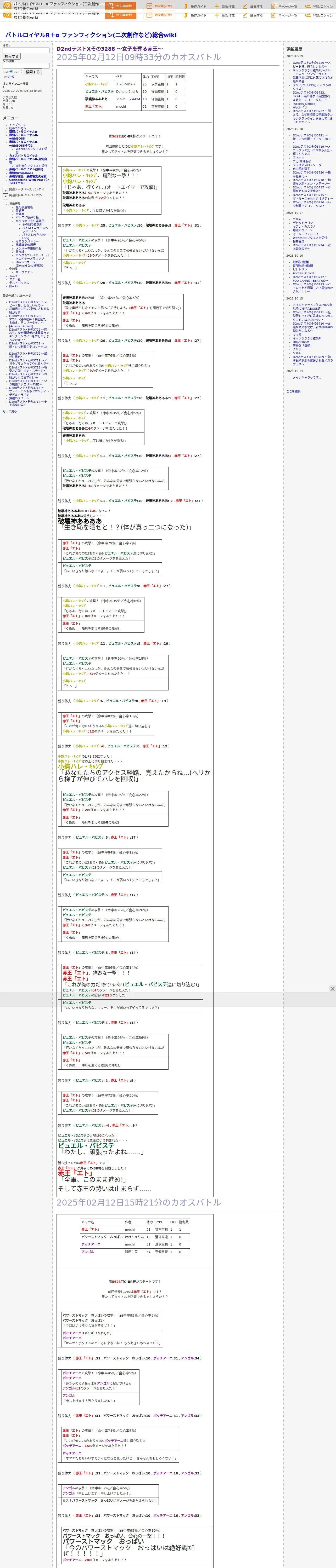The width and height of the screenshot is (336, 1568).
Task: Click ここを編集 under update history
Action: coord(293,391)
